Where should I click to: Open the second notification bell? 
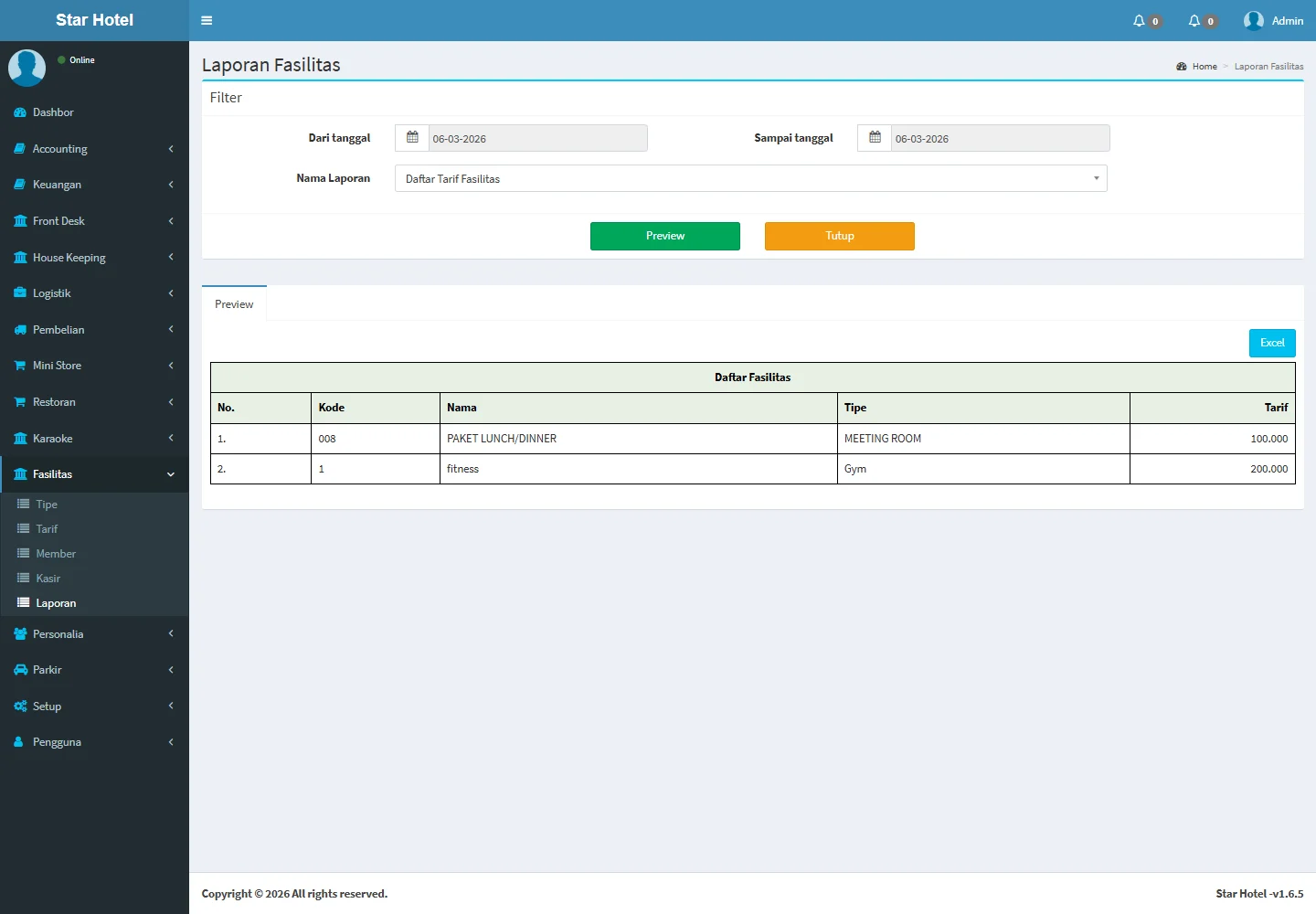pyautogui.click(x=1194, y=21)
